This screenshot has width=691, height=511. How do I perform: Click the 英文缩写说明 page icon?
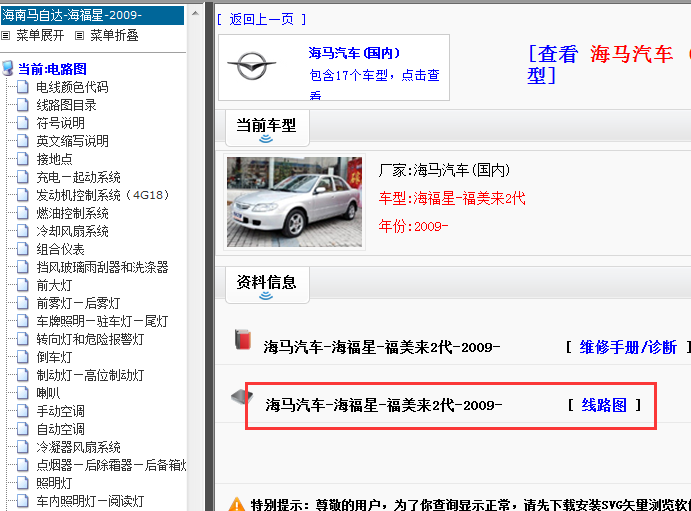22,141
